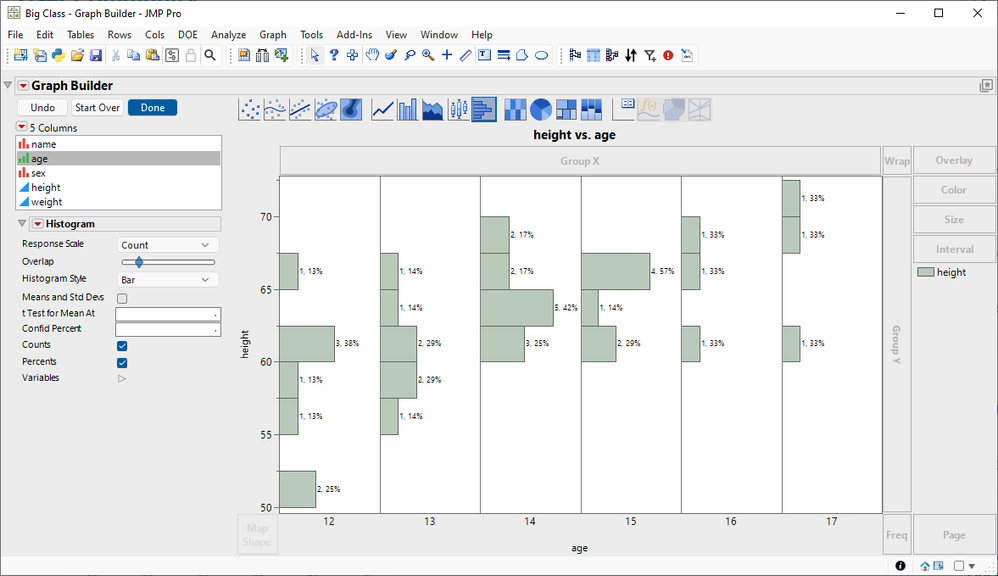The image size is (998, 576).
Task: Select the Histogram element icon
Action: tap(484, 109)
